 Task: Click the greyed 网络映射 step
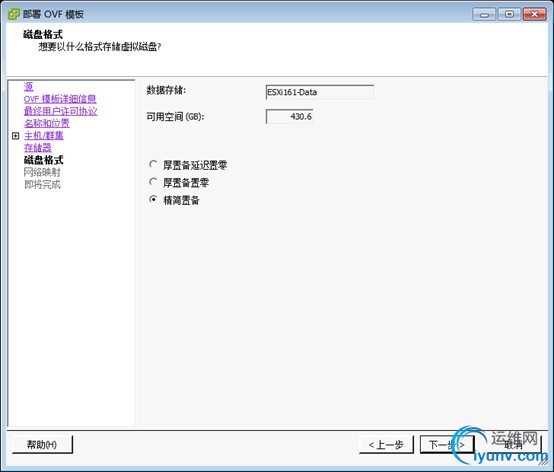pyautogui.click(x=42, y=172)
